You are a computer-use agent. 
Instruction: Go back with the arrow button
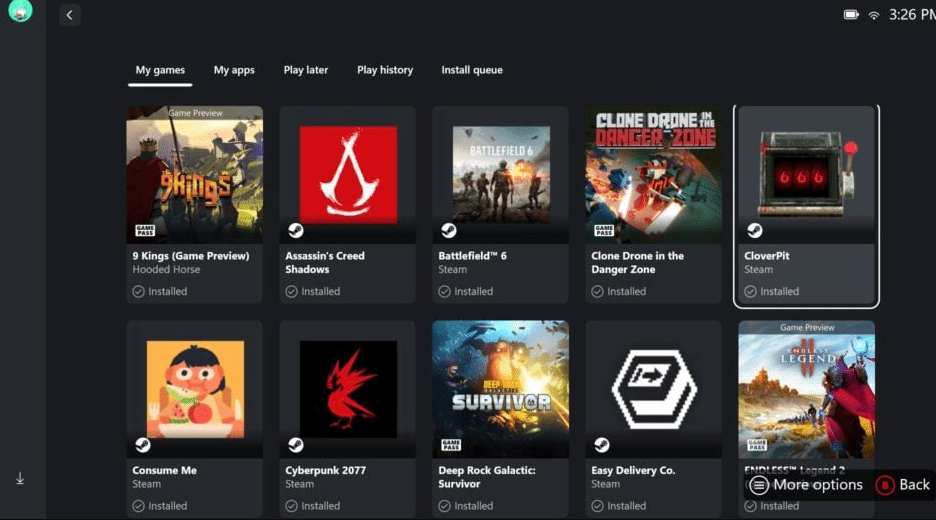70,15
